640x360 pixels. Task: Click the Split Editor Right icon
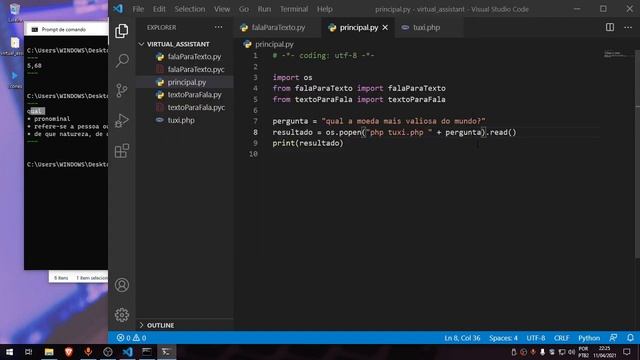click(x=610, y=27)
